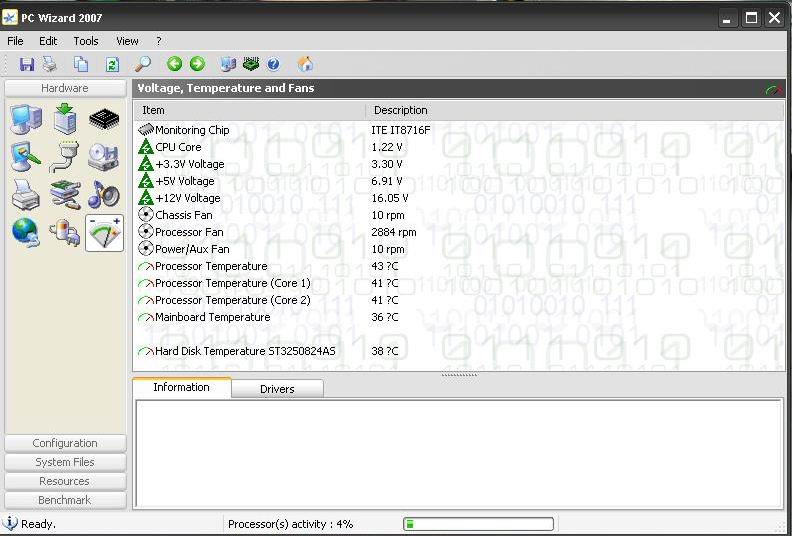
Task: Select the Monitoring Chip row
Action: 459,130
